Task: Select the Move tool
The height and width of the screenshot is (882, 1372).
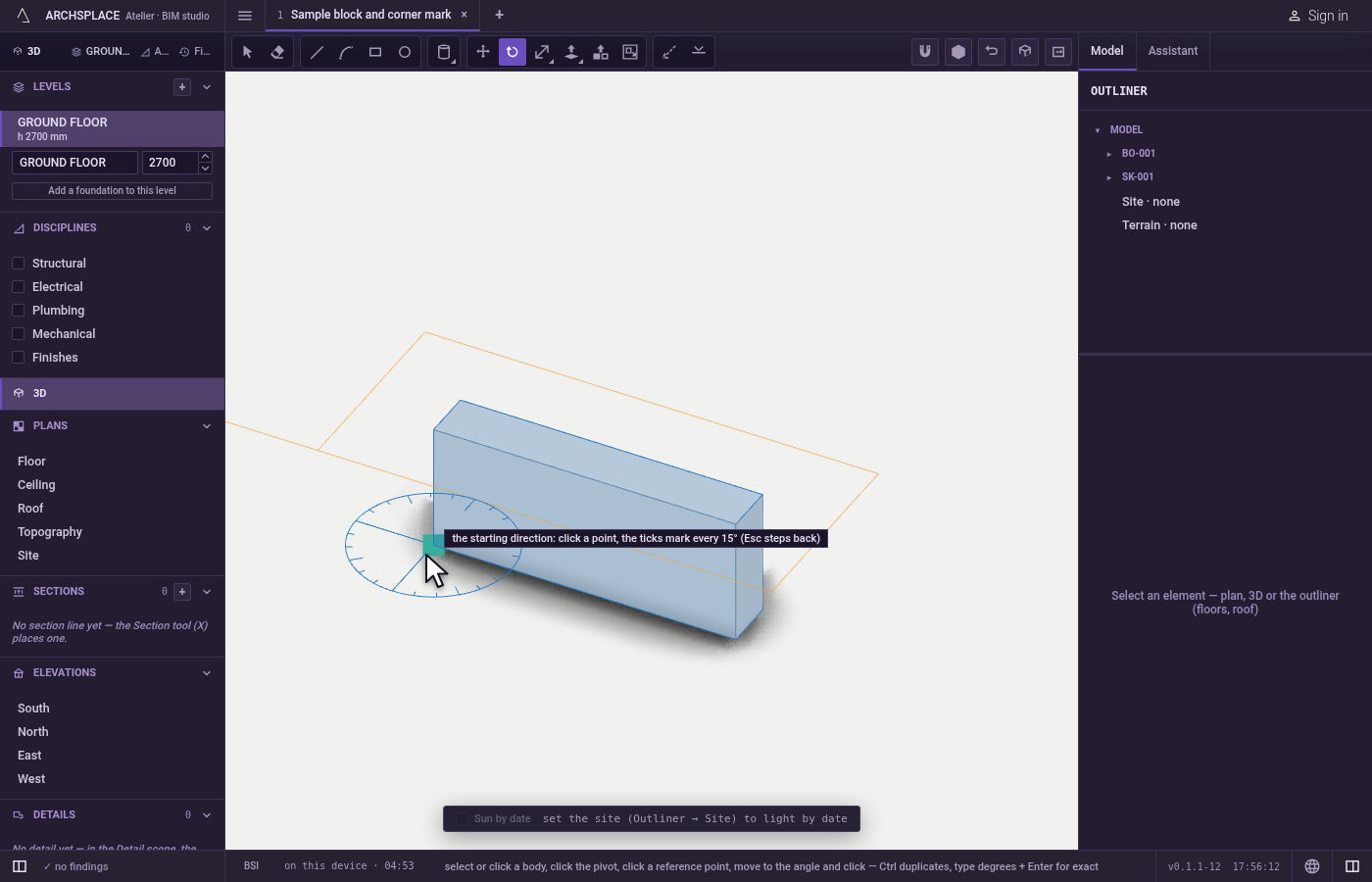Action: 483,52
